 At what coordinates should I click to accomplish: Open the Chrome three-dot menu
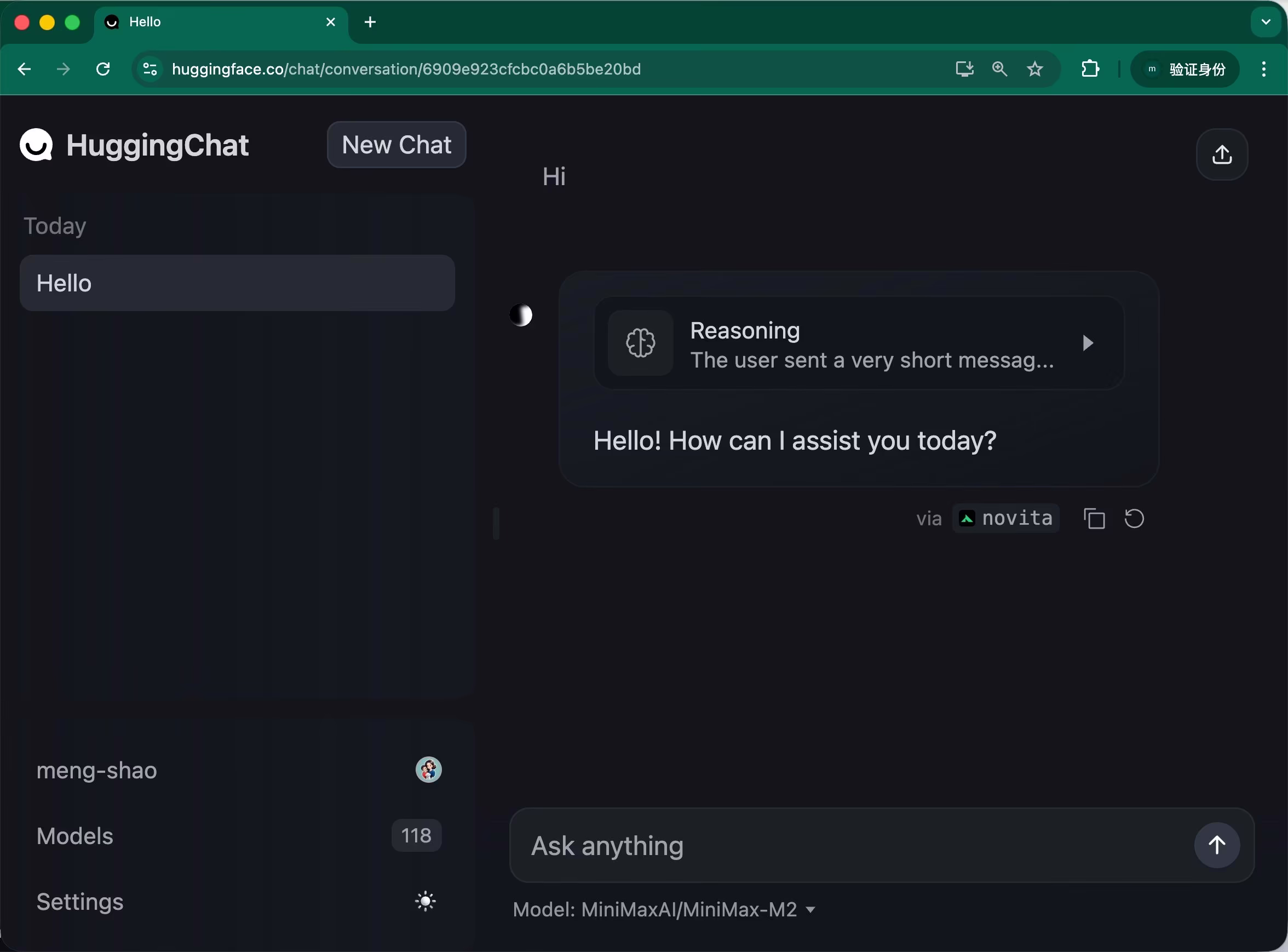tap(1263, 68)
